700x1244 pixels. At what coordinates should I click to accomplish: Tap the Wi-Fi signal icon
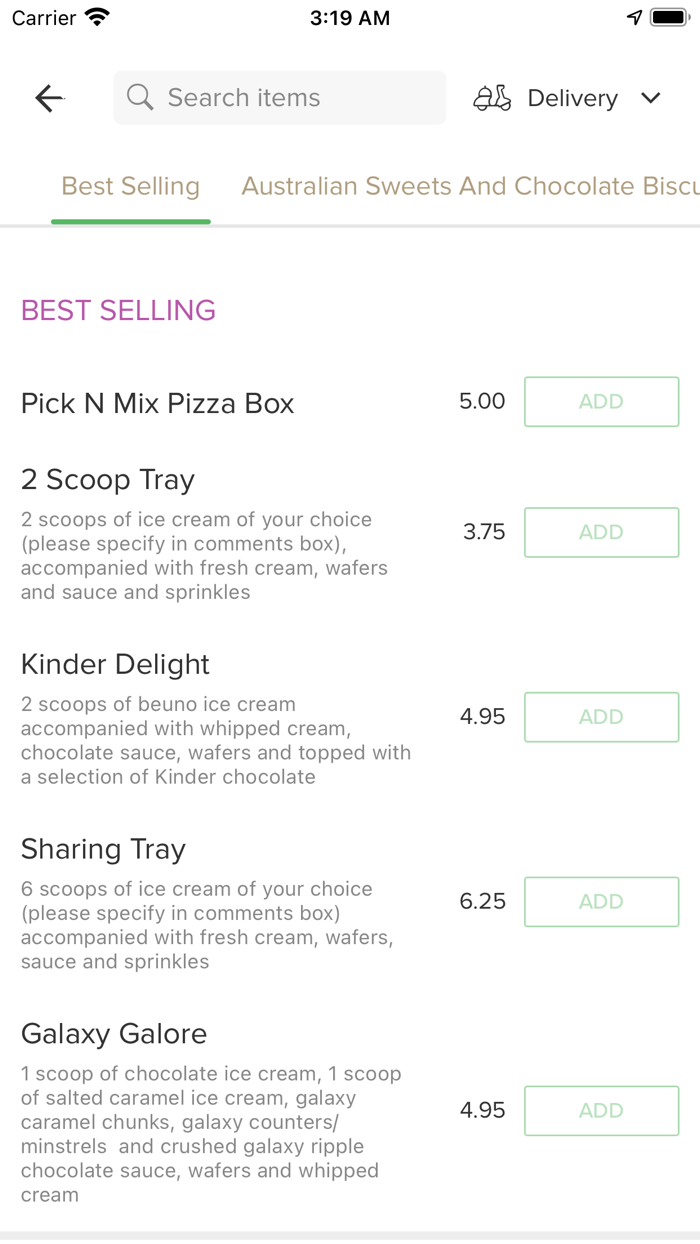click(97, 17)
